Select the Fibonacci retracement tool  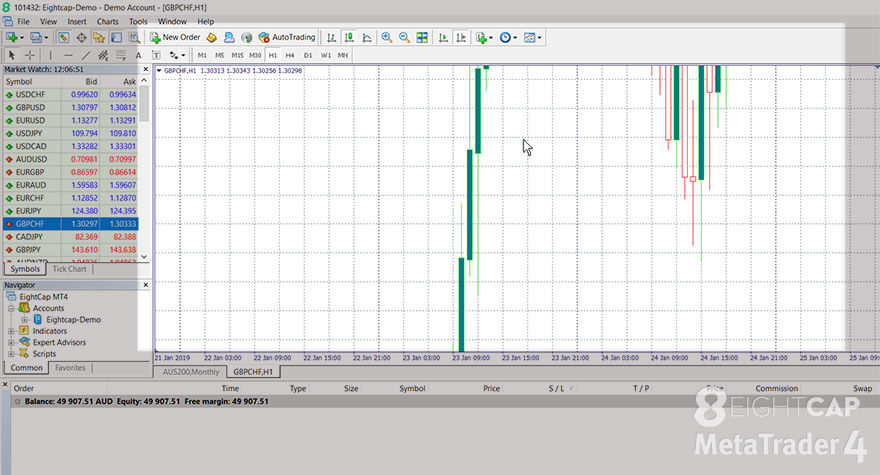121,55
